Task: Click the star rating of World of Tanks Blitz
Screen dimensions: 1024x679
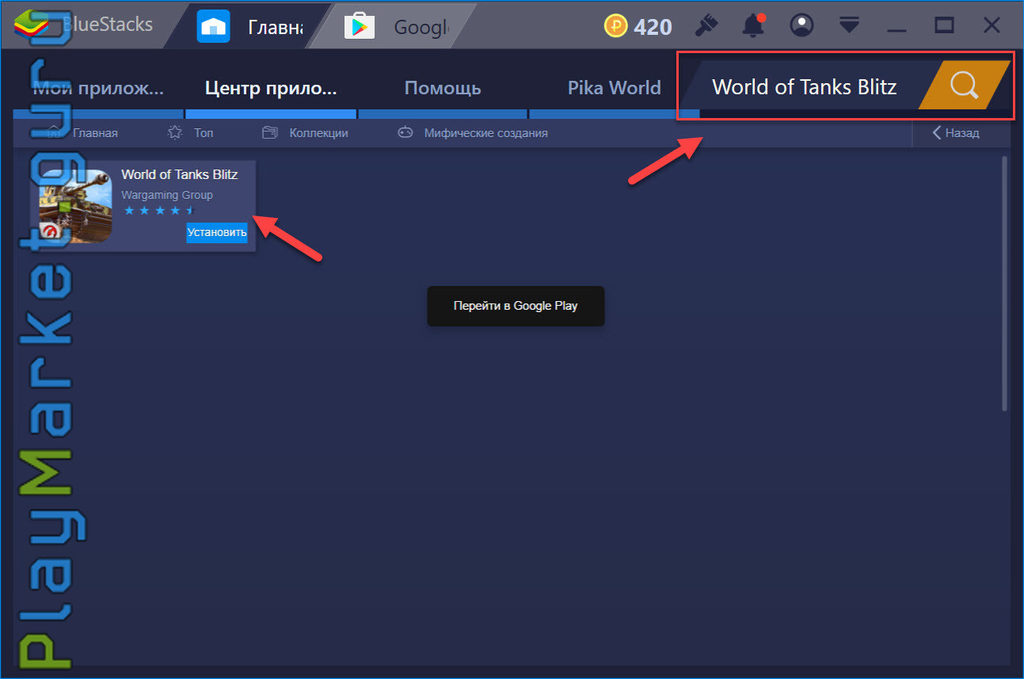Action: (x=159, y=210)
